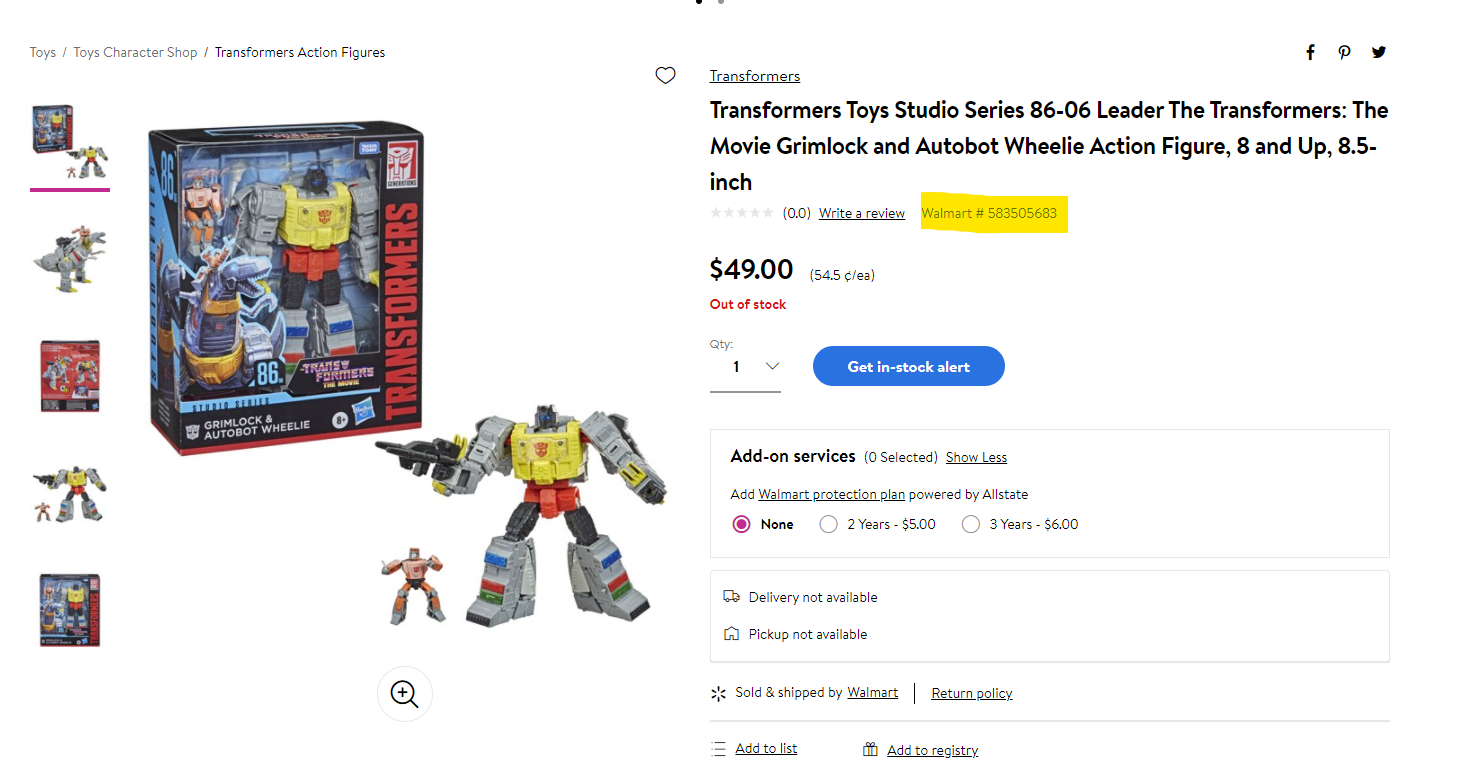The width and height of the screenshot is (1480, 771).
Task: Select the None protection plan option
Action: 741,524
